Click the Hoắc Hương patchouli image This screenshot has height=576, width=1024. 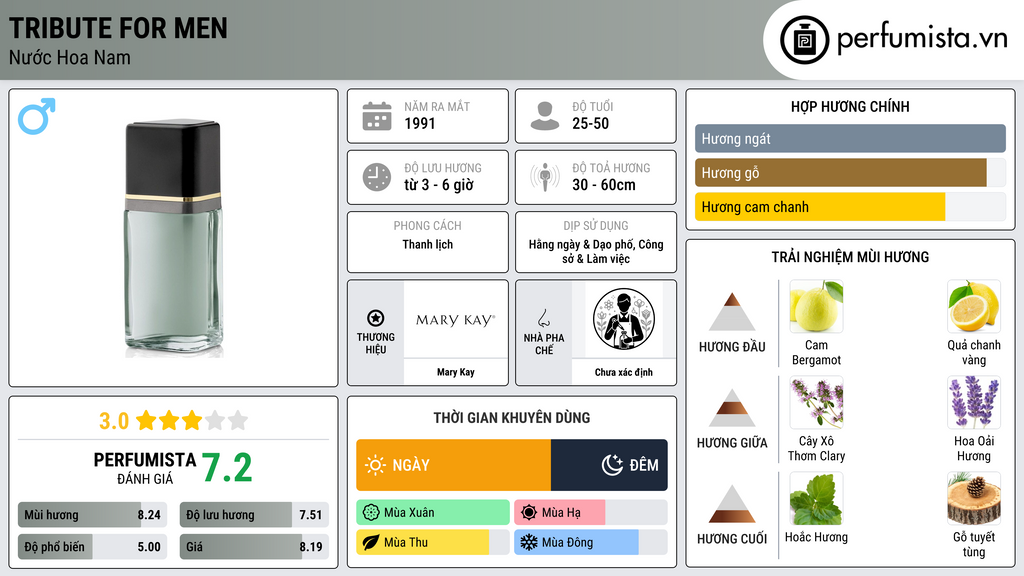816,499
